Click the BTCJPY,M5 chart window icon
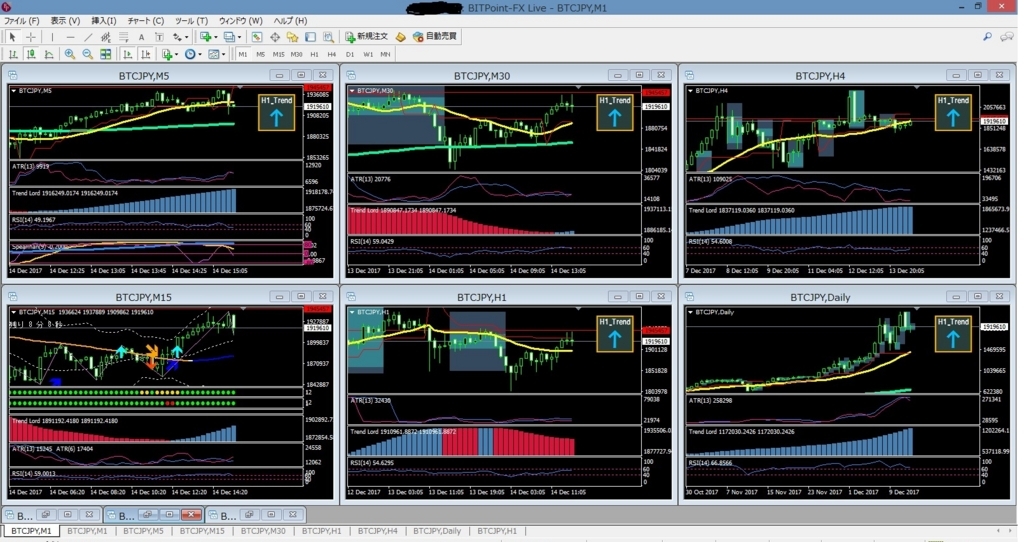1024x542 pixels. click(12, 75)
